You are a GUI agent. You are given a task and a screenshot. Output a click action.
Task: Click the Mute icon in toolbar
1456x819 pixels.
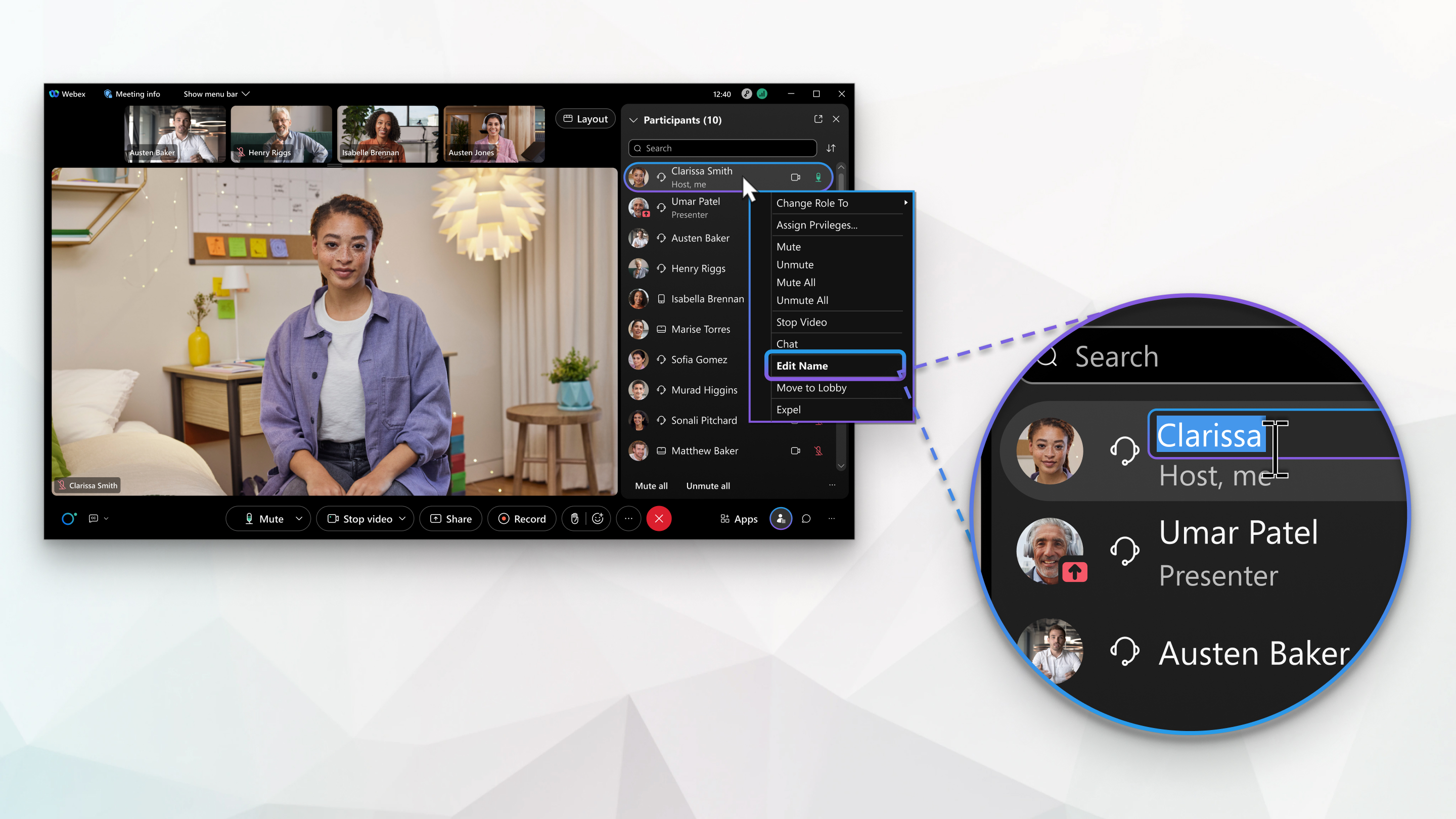262,518
